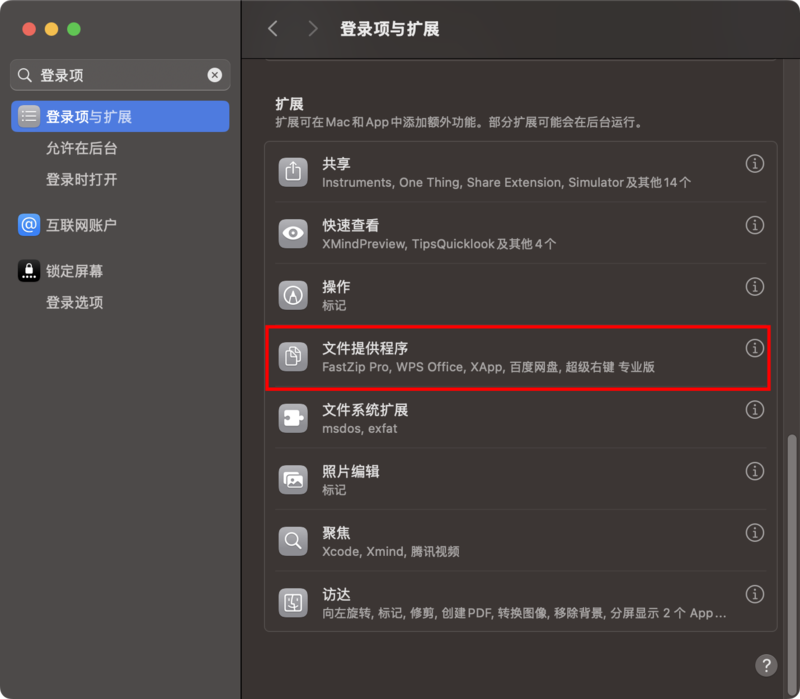Click info icon for 照片编辑
The image size is (800, 699).
point(755,471)
